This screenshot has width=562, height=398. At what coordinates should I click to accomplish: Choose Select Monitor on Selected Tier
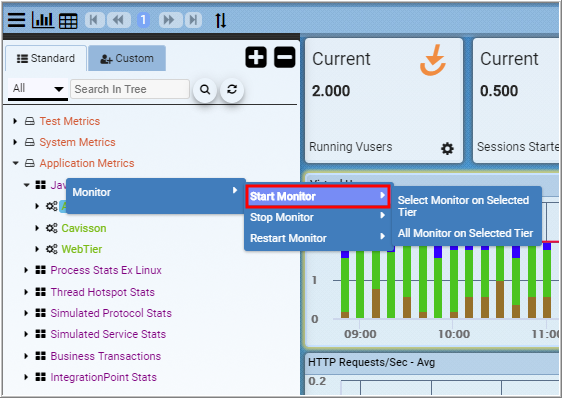tap(466, 206)
